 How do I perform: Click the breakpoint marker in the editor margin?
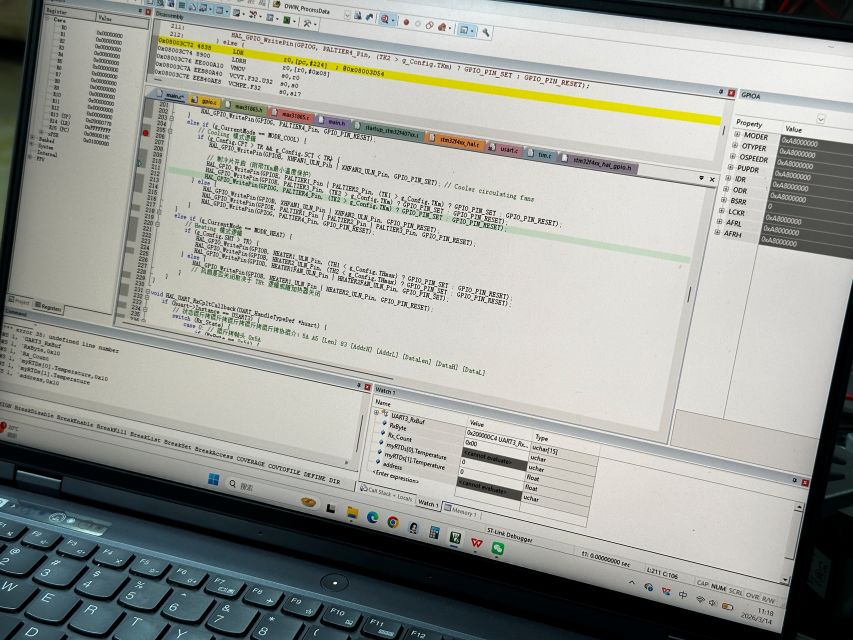[x=147, y=132]
